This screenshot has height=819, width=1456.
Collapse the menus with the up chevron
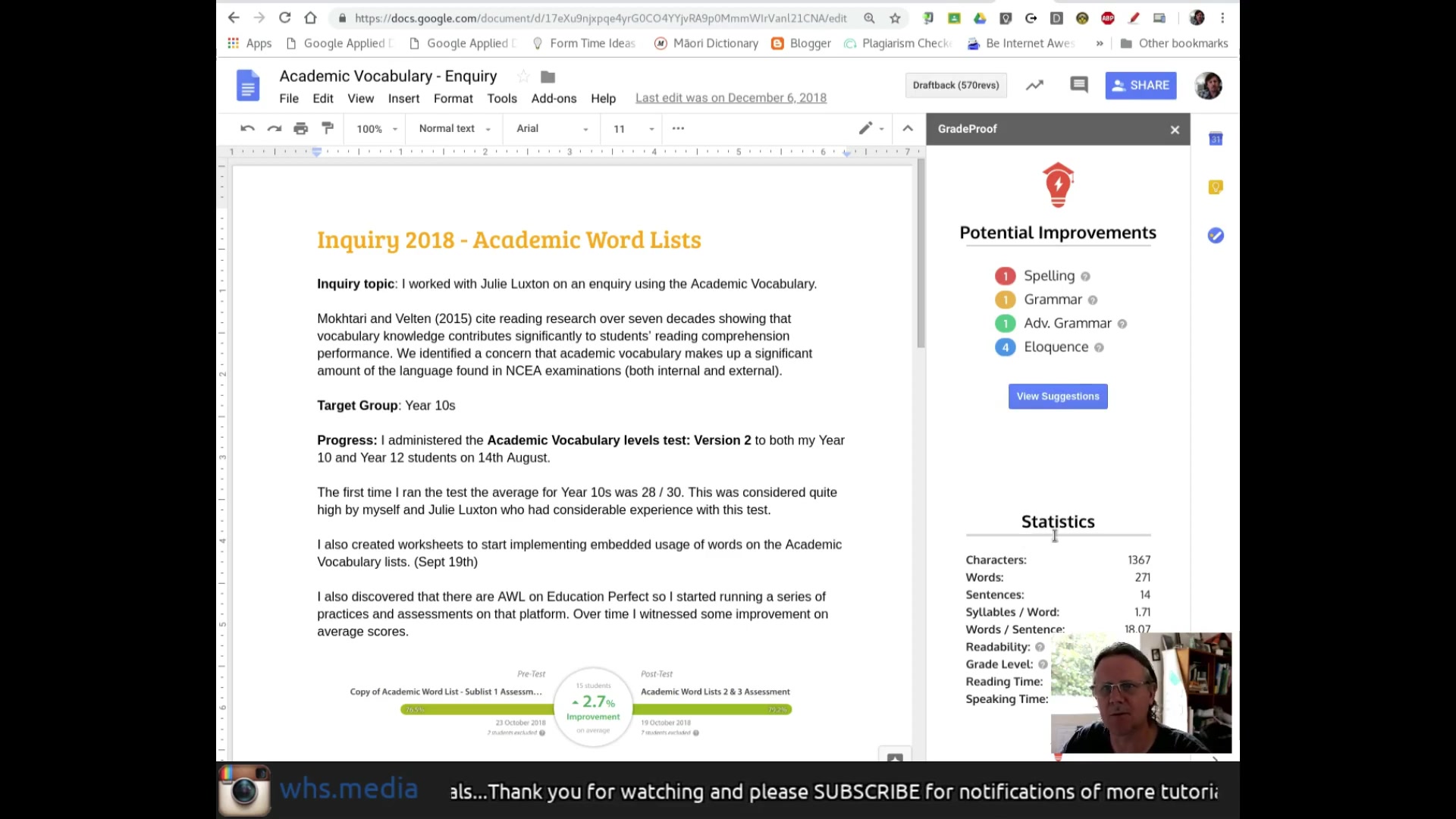pyautogui.click(x=908, y=128)
